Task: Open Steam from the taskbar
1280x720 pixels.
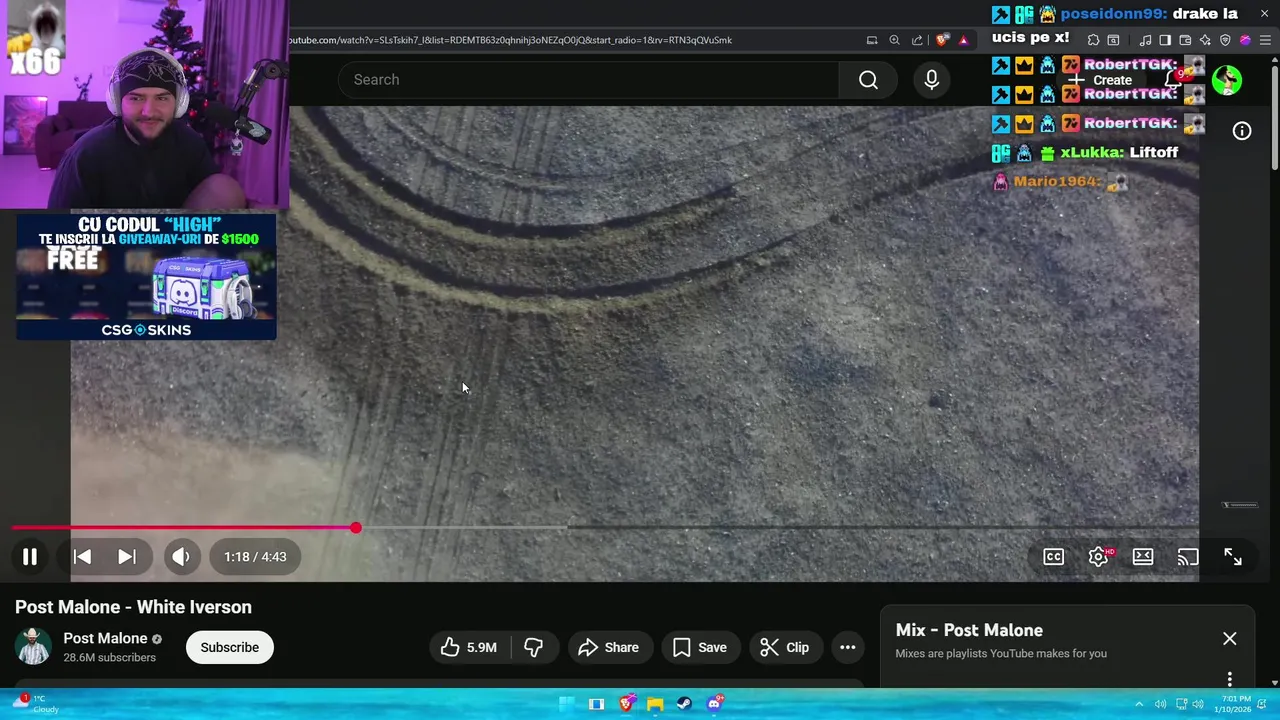Action: coord(684,704)
